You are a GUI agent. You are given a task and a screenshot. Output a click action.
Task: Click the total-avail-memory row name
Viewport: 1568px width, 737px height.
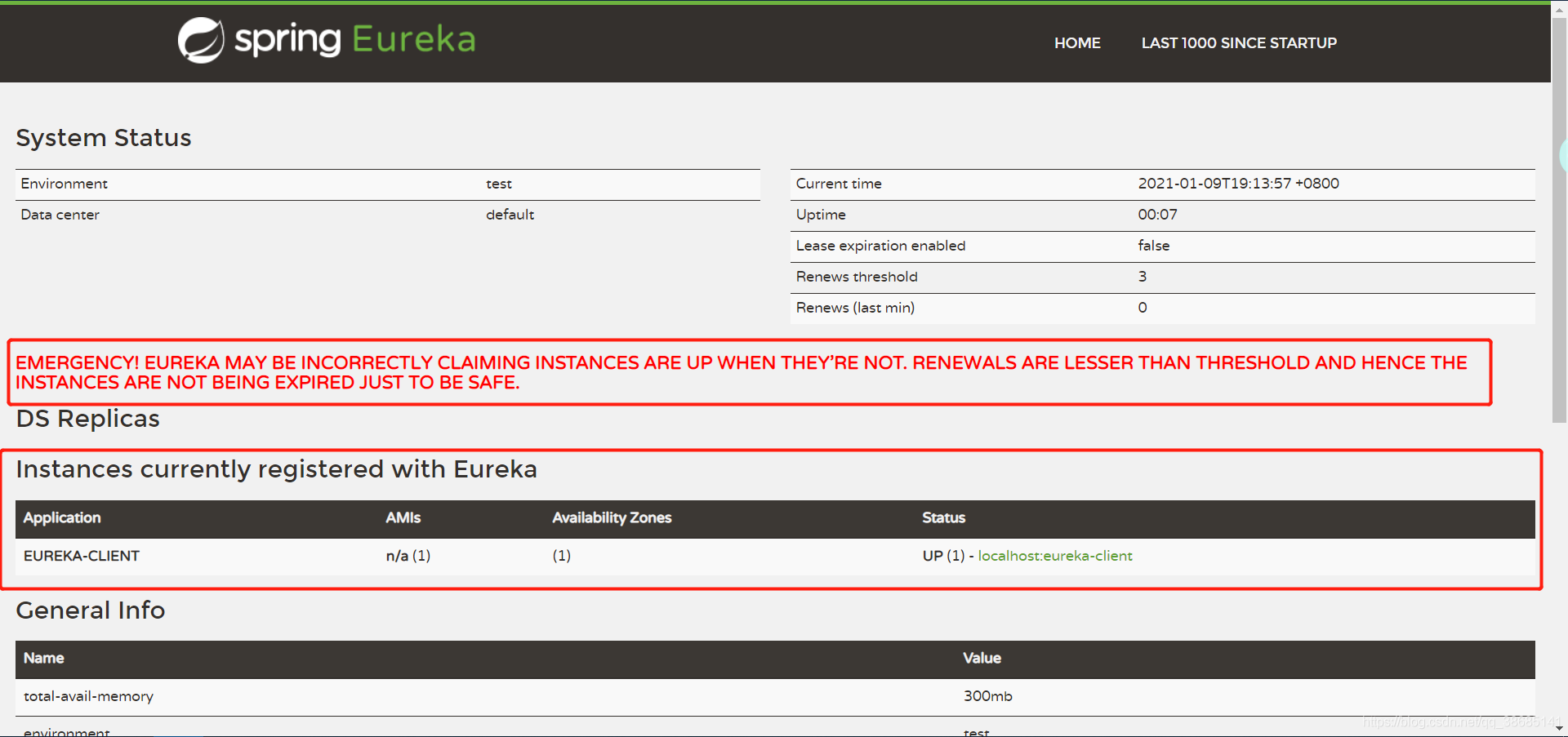pos(88,697)
